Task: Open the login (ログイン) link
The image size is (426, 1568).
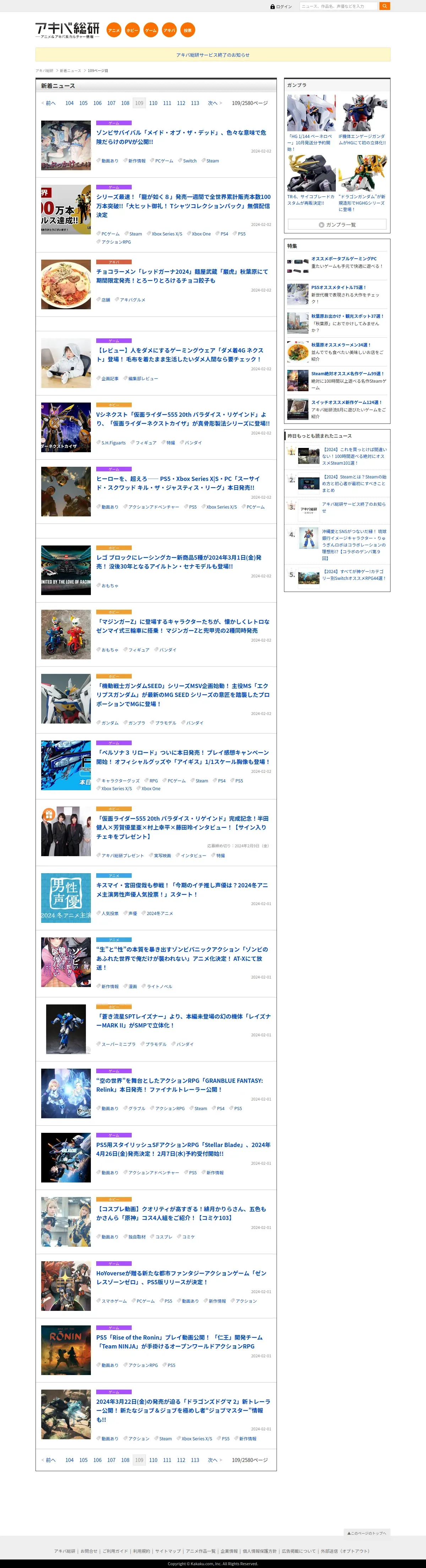Action: coord(281,6)
